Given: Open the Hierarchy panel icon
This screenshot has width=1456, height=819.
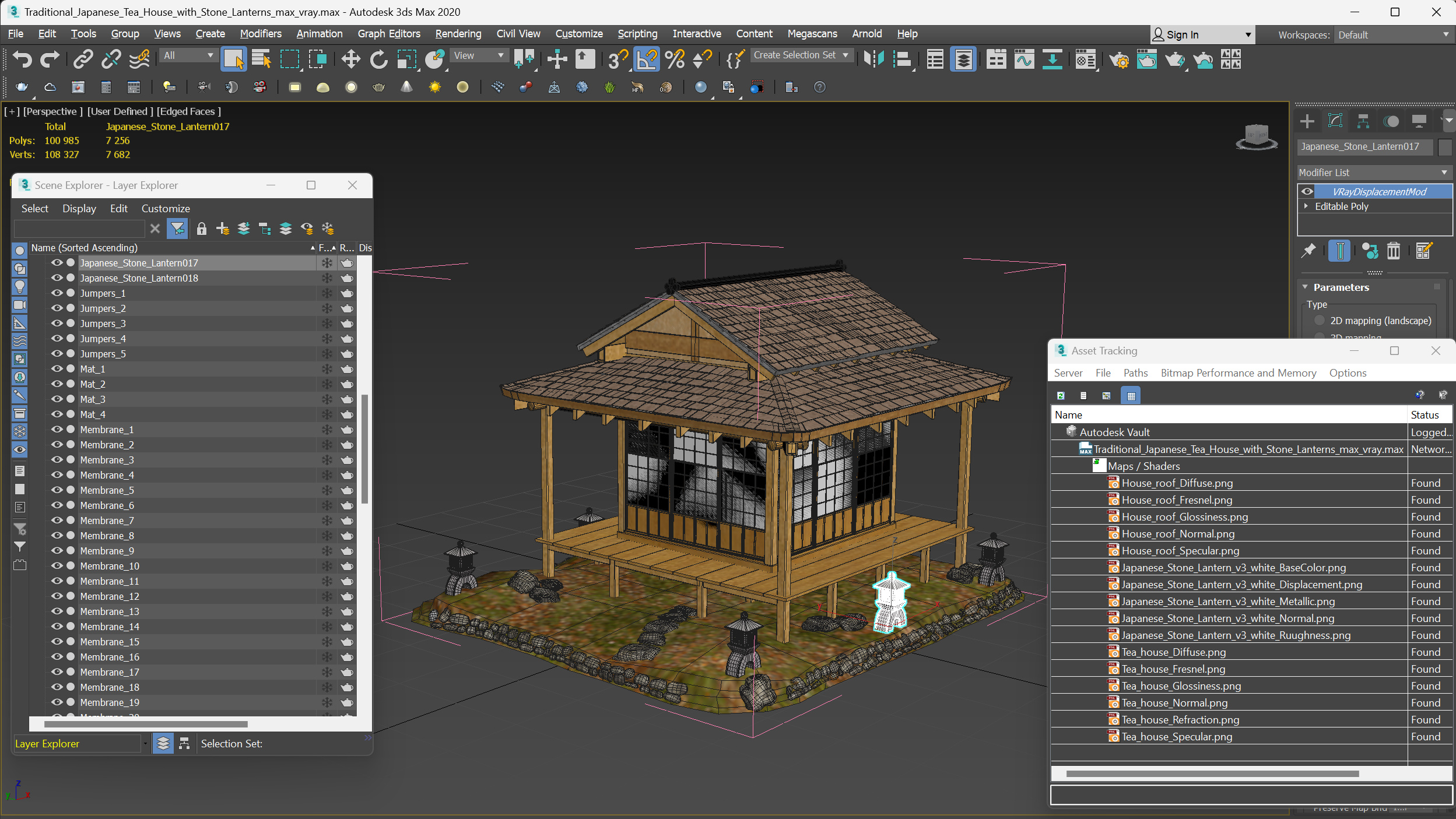Looking at the screenshot, I should coord(1363,121).
